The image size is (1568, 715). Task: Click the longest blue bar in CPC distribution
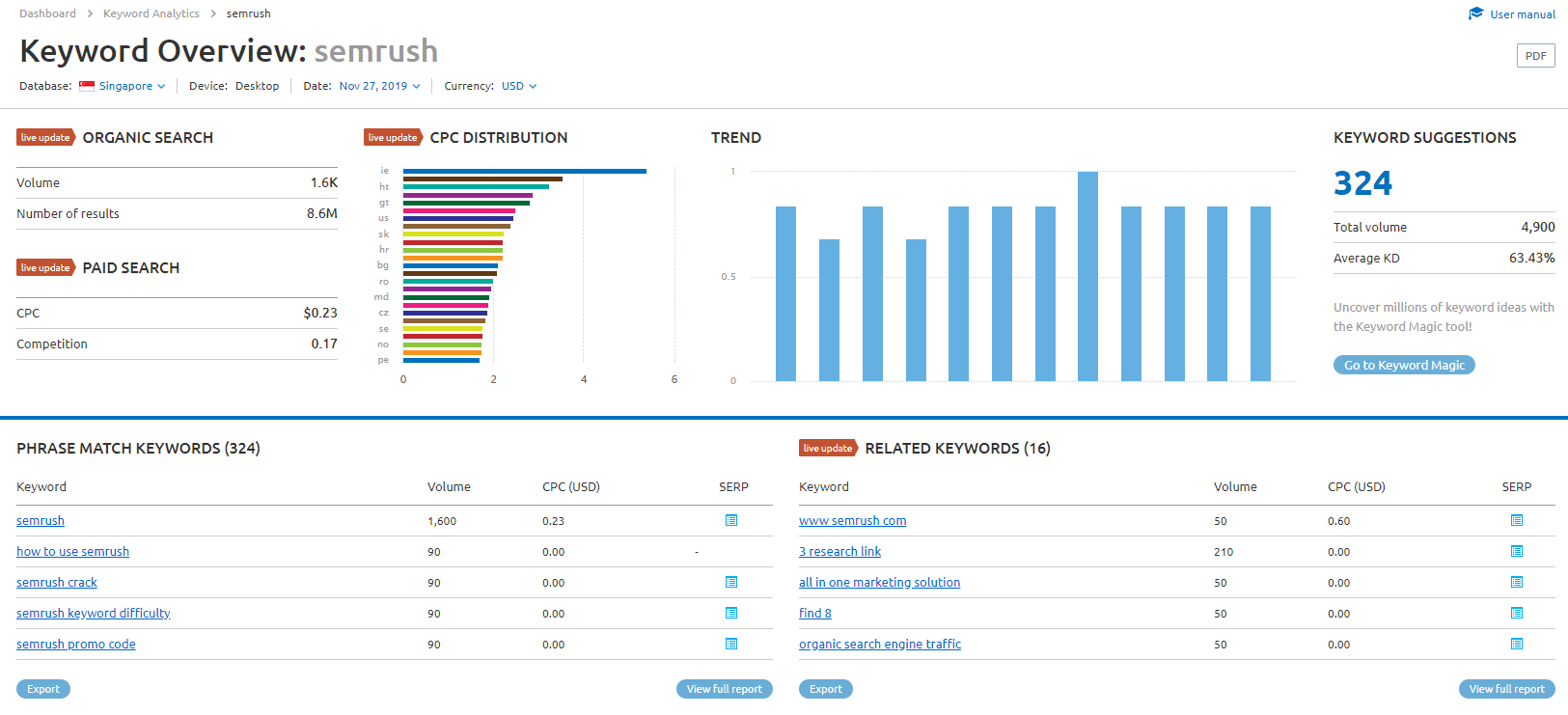pos(525,171)
